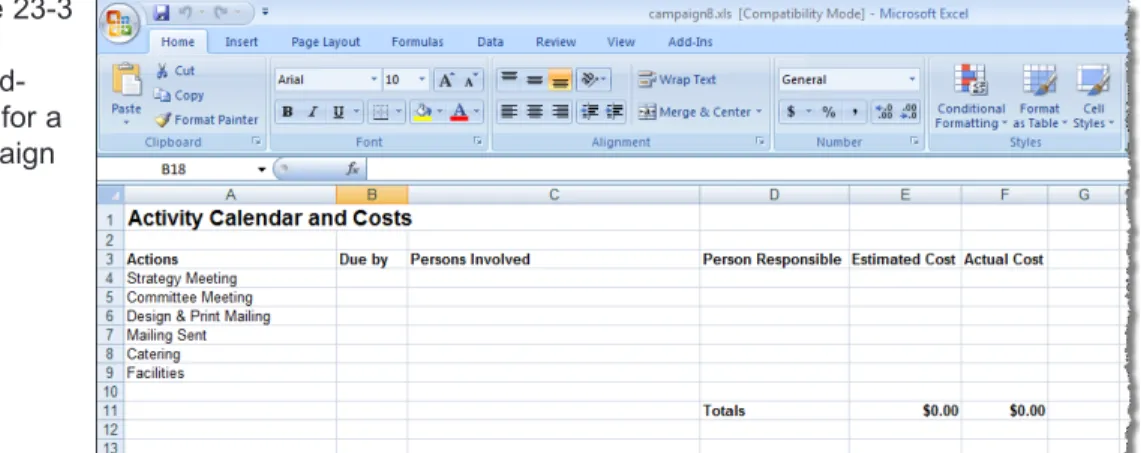
Task: Open the underline style dropdown arrow
Action: (357, 112)
